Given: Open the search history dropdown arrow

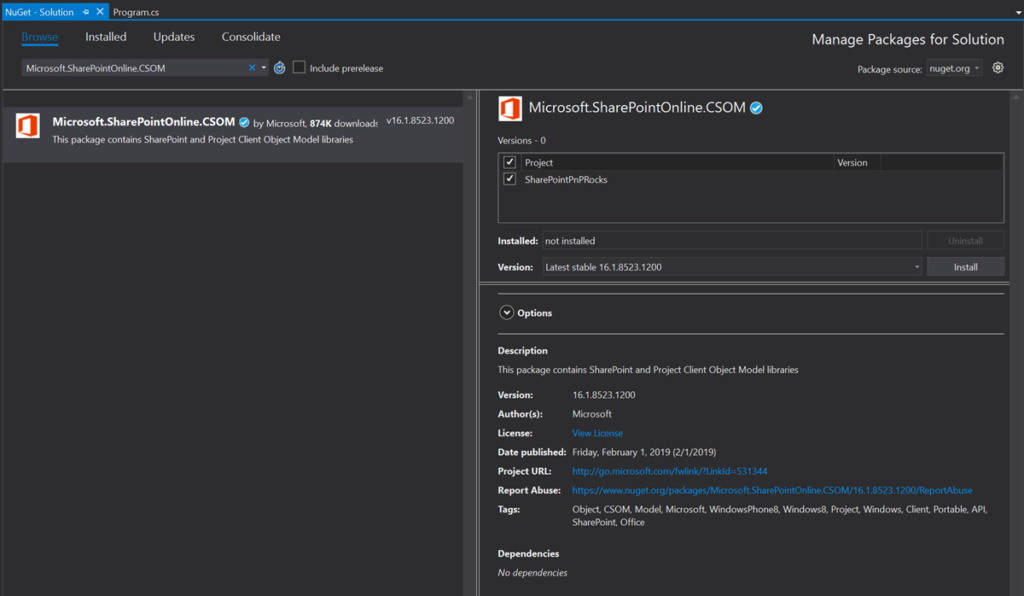Looking at the screenshot, I should point(263,67).
